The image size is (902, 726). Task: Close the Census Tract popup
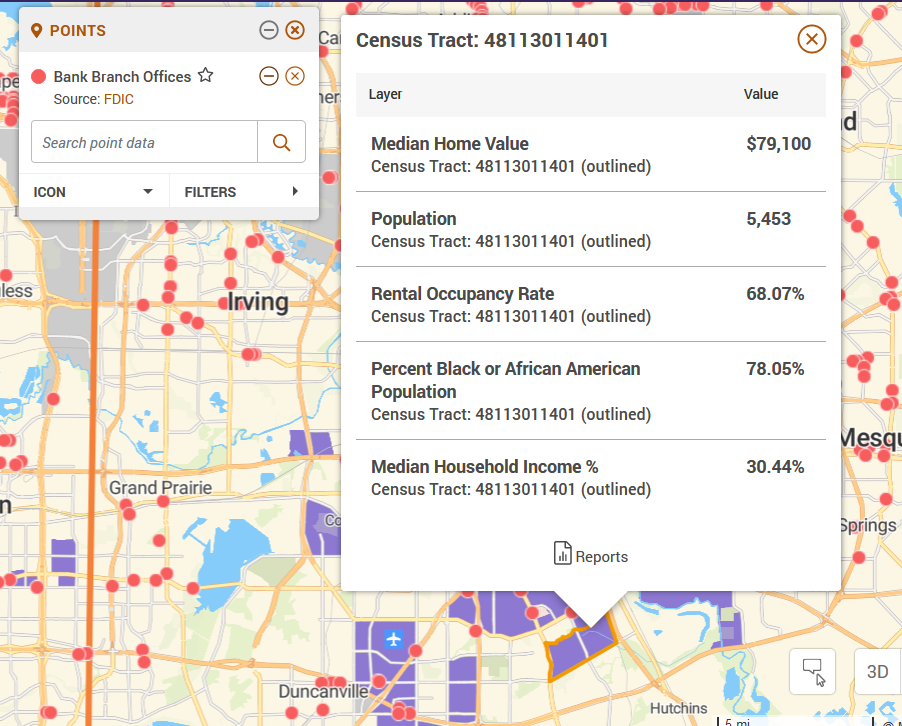[811, 39]
